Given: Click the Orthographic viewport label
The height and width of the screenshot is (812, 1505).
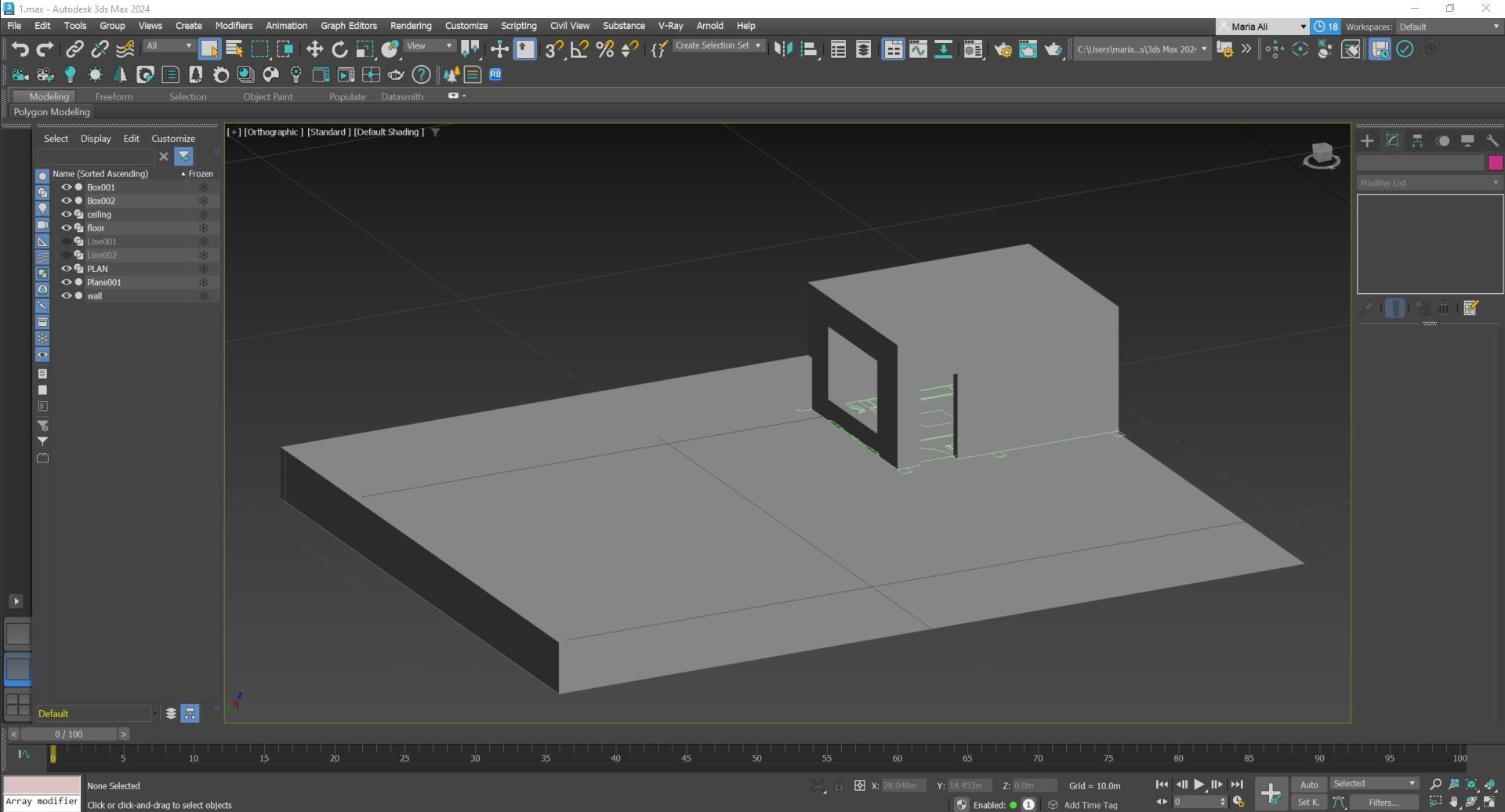Looking at the screenshot, I should pos(273,132).
